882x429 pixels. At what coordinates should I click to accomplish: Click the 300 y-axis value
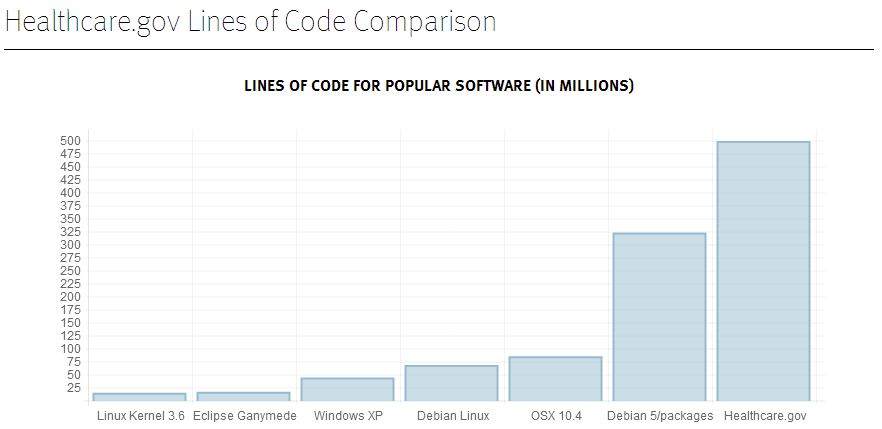click(71, 245)
